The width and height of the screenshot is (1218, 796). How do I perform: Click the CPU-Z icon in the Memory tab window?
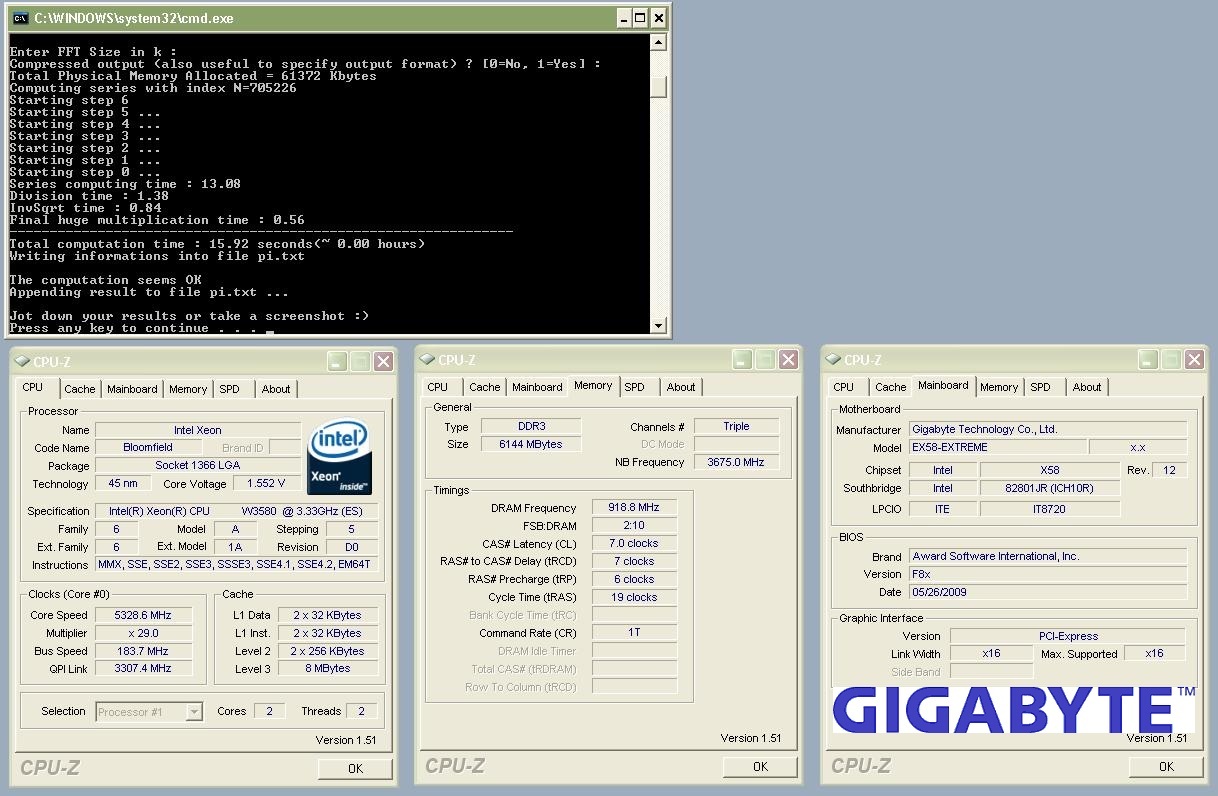point(427,360)
